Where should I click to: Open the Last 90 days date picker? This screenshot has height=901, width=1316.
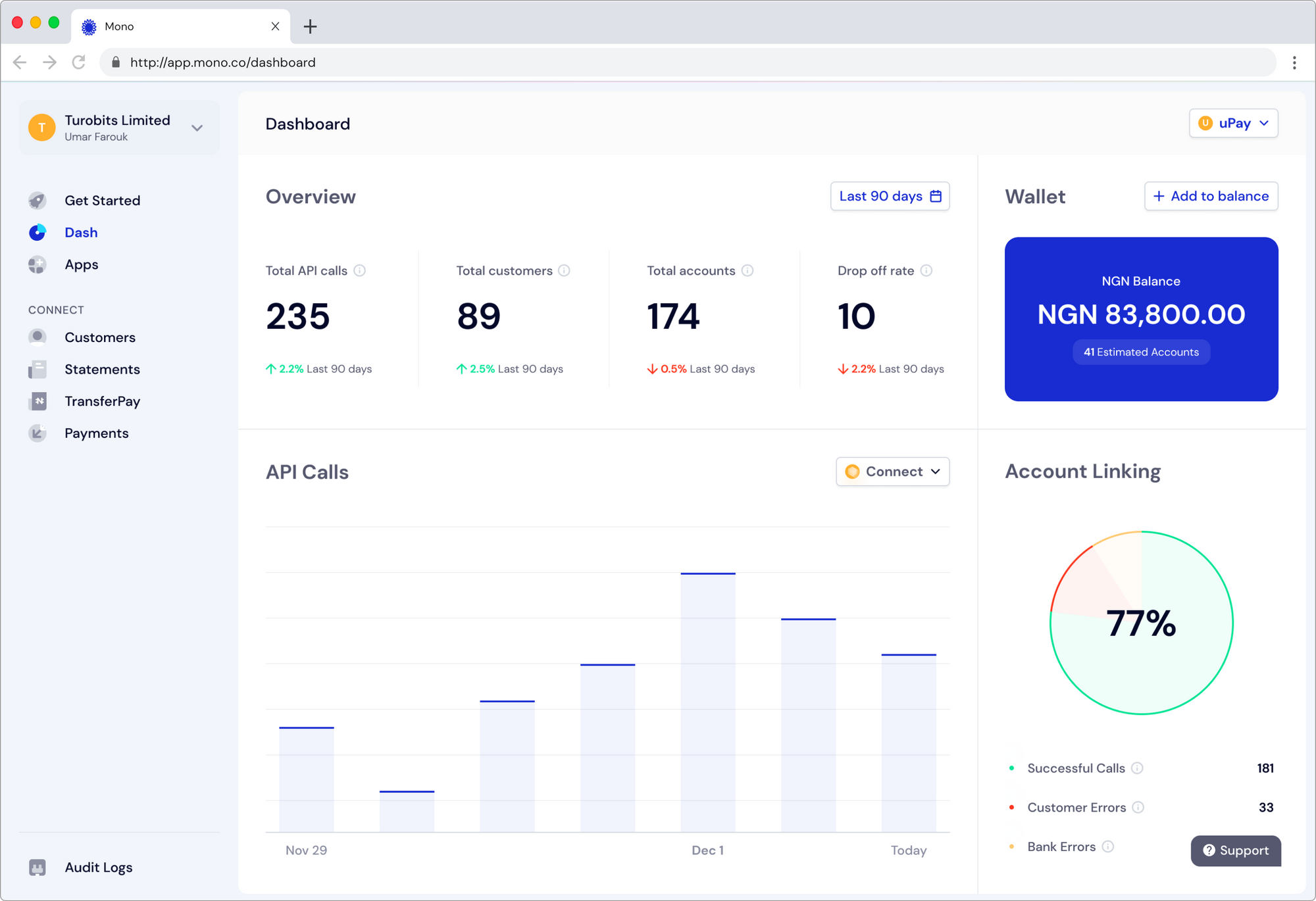(x=890, y=197)
